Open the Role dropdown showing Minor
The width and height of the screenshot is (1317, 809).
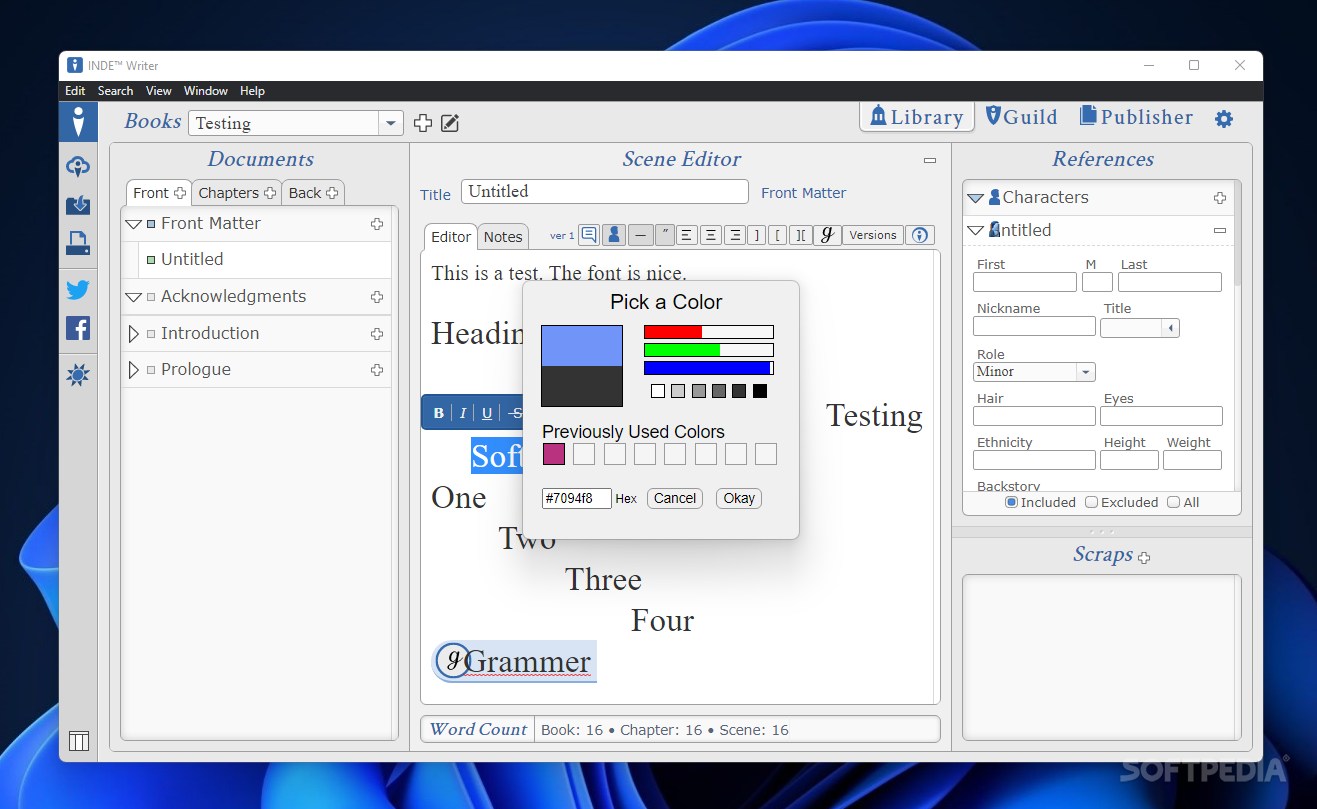(1085, 372)
